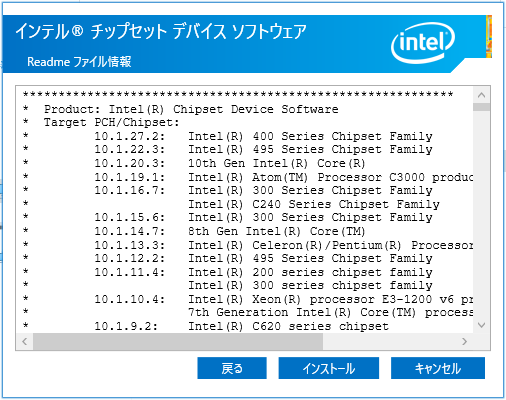Click the Atom(TM) Processor C3000 line
Screen dimensions: 506x400
click(x=283, y=177)
